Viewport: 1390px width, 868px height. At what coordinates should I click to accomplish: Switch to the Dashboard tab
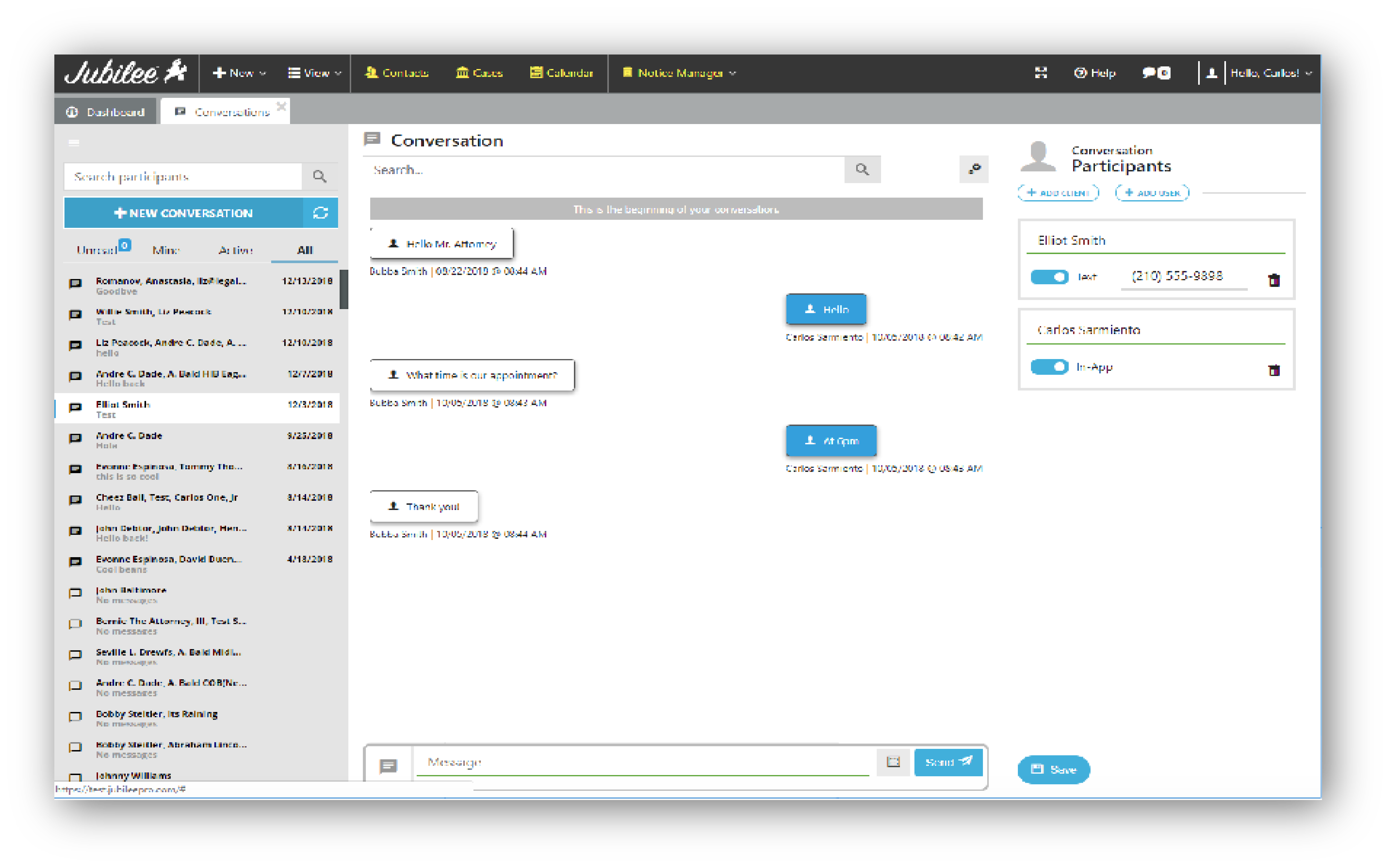[x=106, y=112]
